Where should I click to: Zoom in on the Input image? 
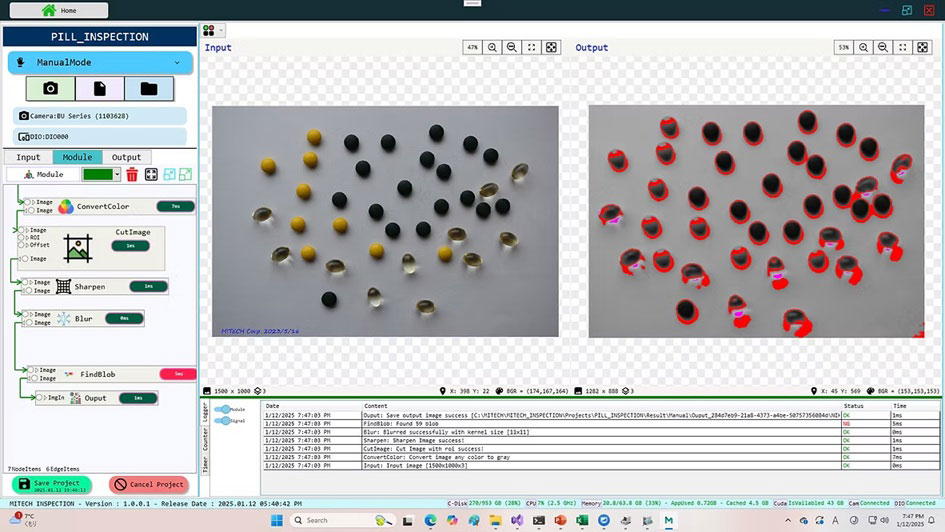pyautogui.click(x=493, y=48)
